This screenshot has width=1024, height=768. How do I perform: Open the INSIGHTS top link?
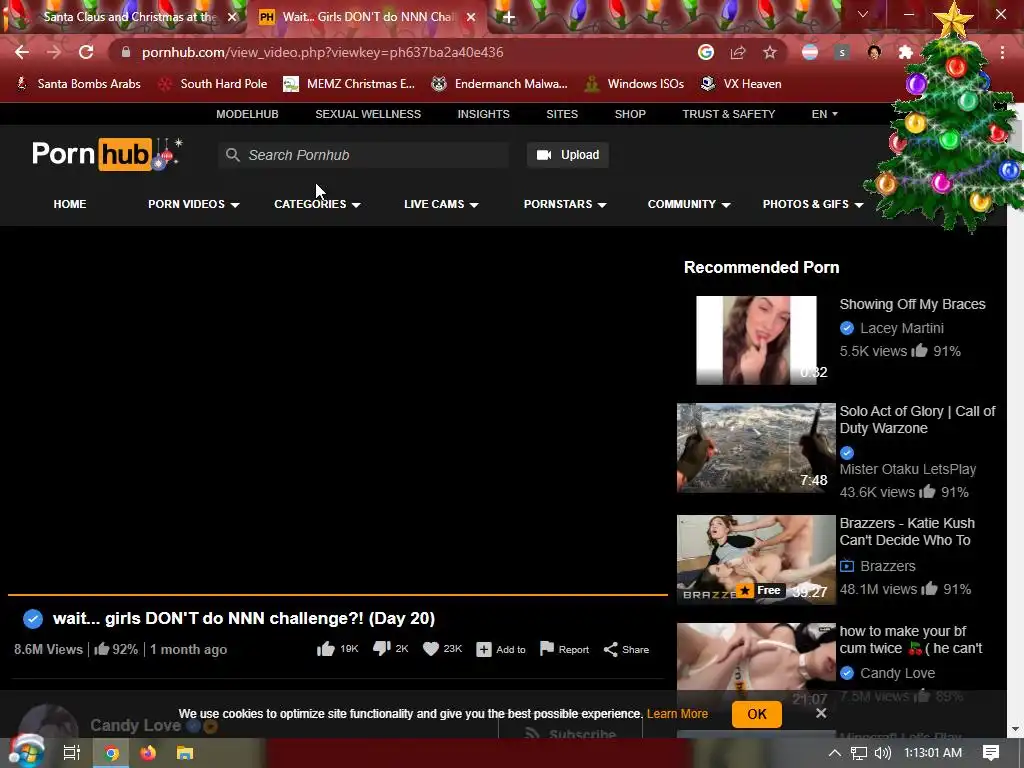point(483,114)
